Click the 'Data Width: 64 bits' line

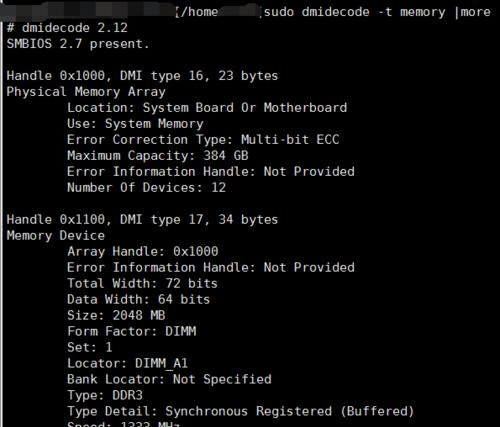139,299
